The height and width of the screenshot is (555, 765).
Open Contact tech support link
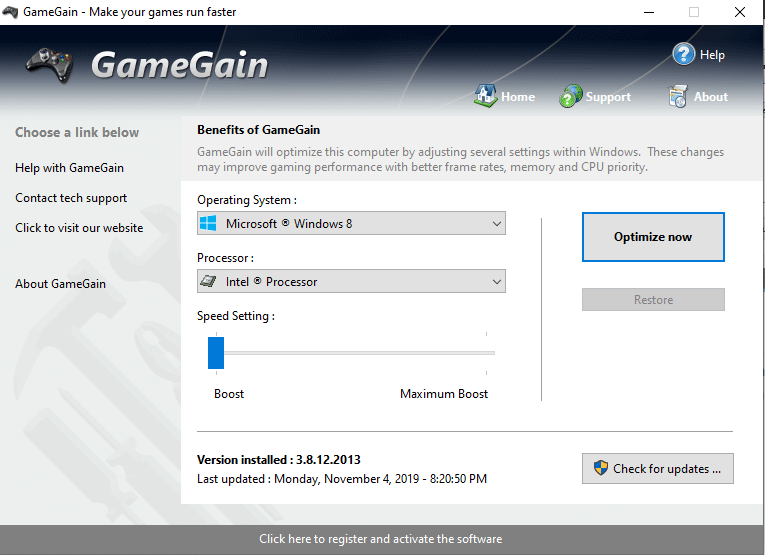(71, 198)
